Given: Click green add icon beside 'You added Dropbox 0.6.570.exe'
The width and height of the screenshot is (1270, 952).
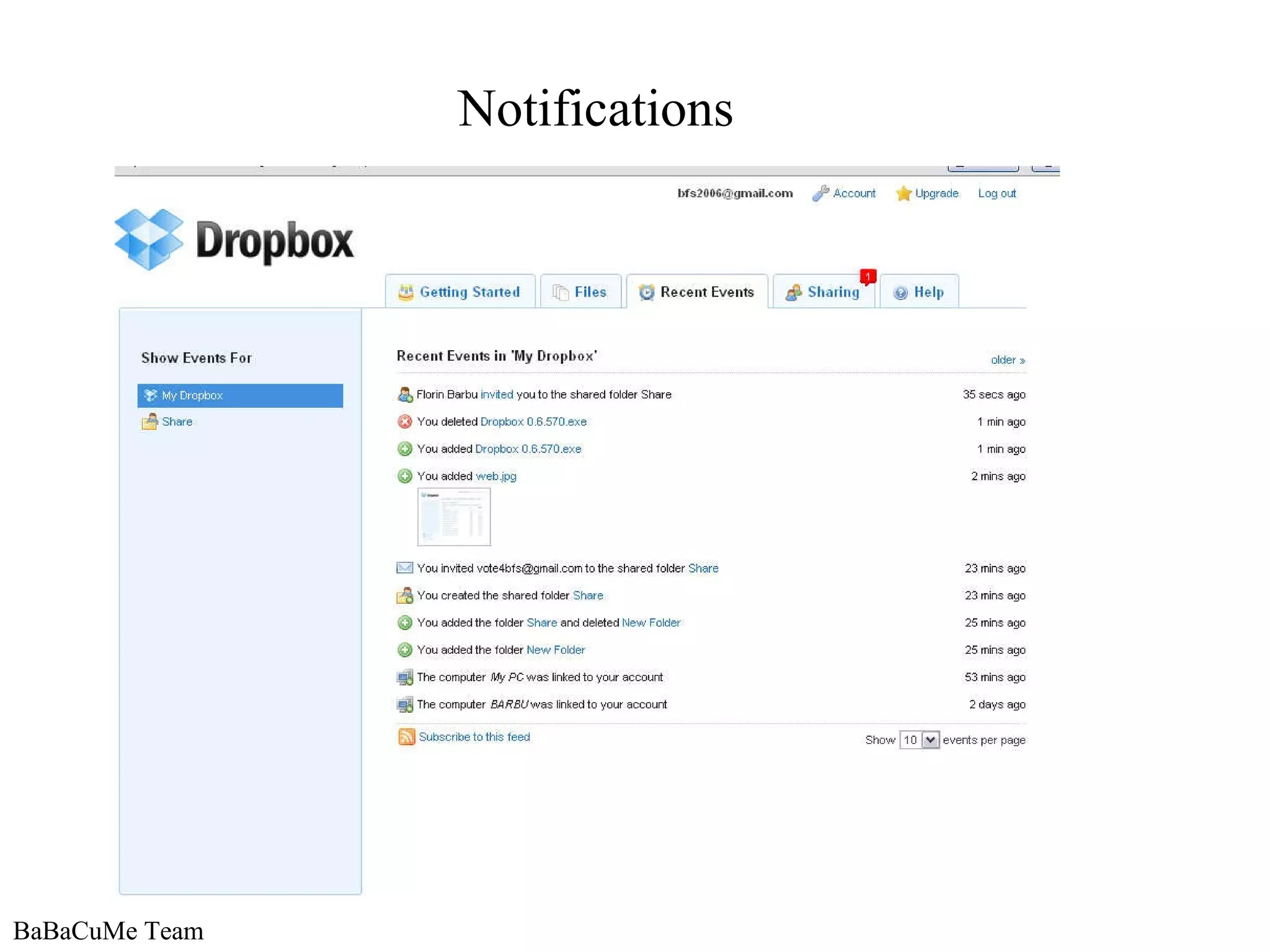Looking at the screenshot, I should point(405,449).
